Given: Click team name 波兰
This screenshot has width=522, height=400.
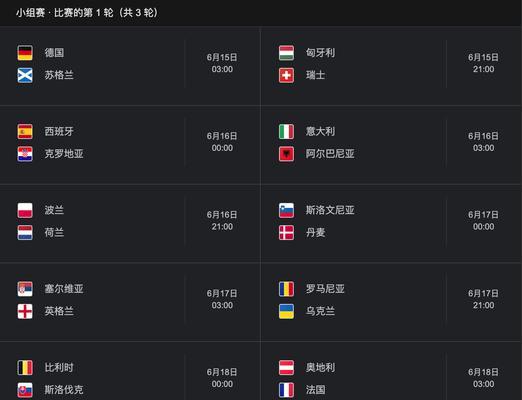Looking at the screenshot, I should [x=54, y=210].
